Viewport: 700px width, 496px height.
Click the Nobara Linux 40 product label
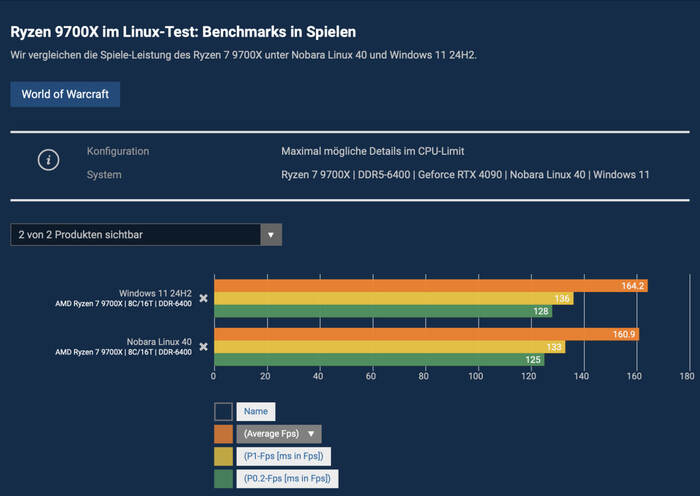point(160,341)
